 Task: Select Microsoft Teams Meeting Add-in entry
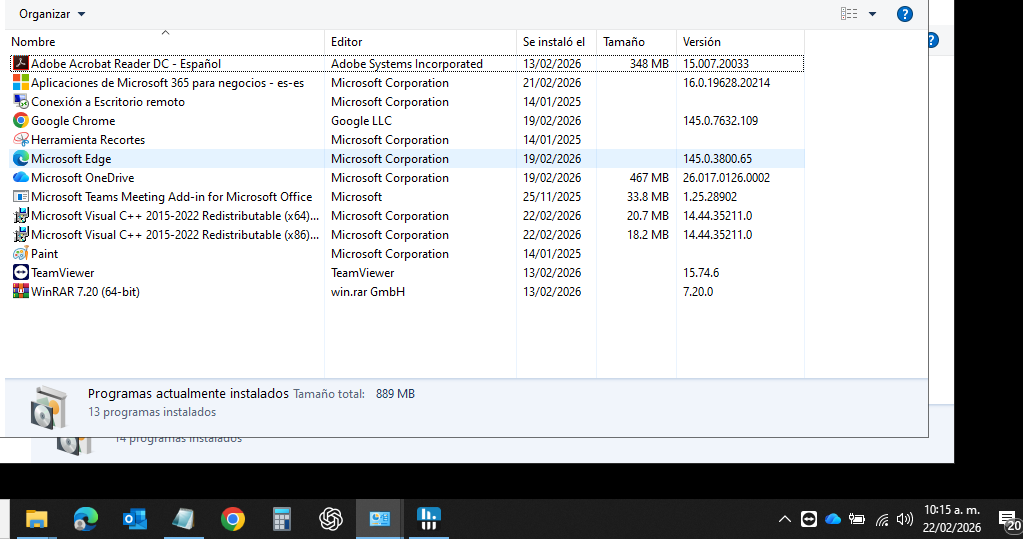(x=171, y=197)
